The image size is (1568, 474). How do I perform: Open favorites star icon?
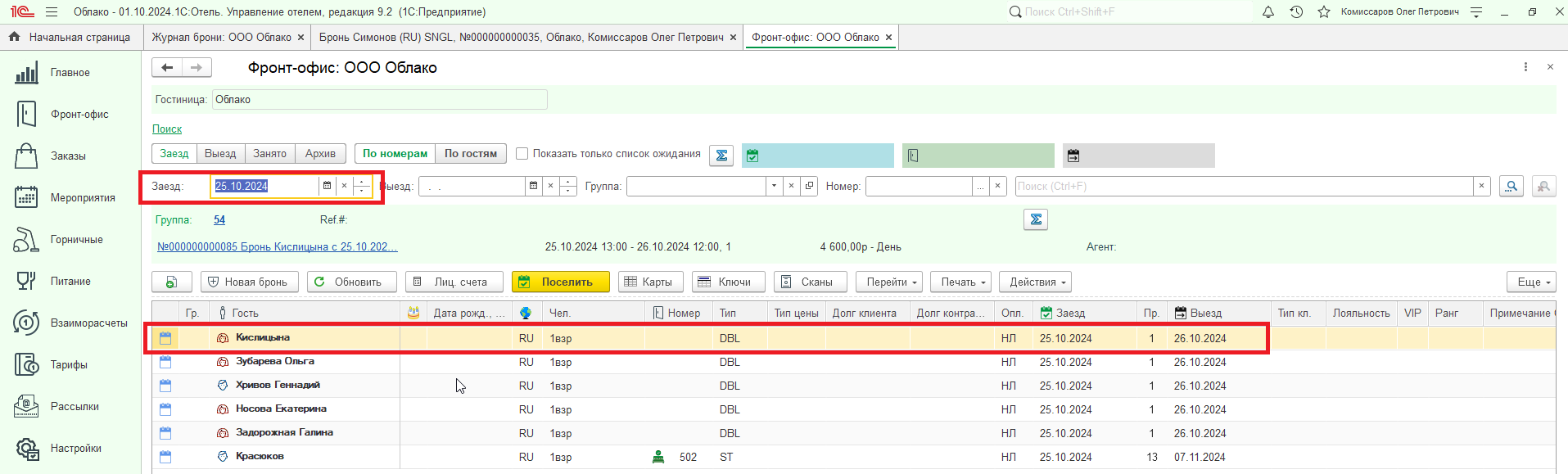(1324, 12)
